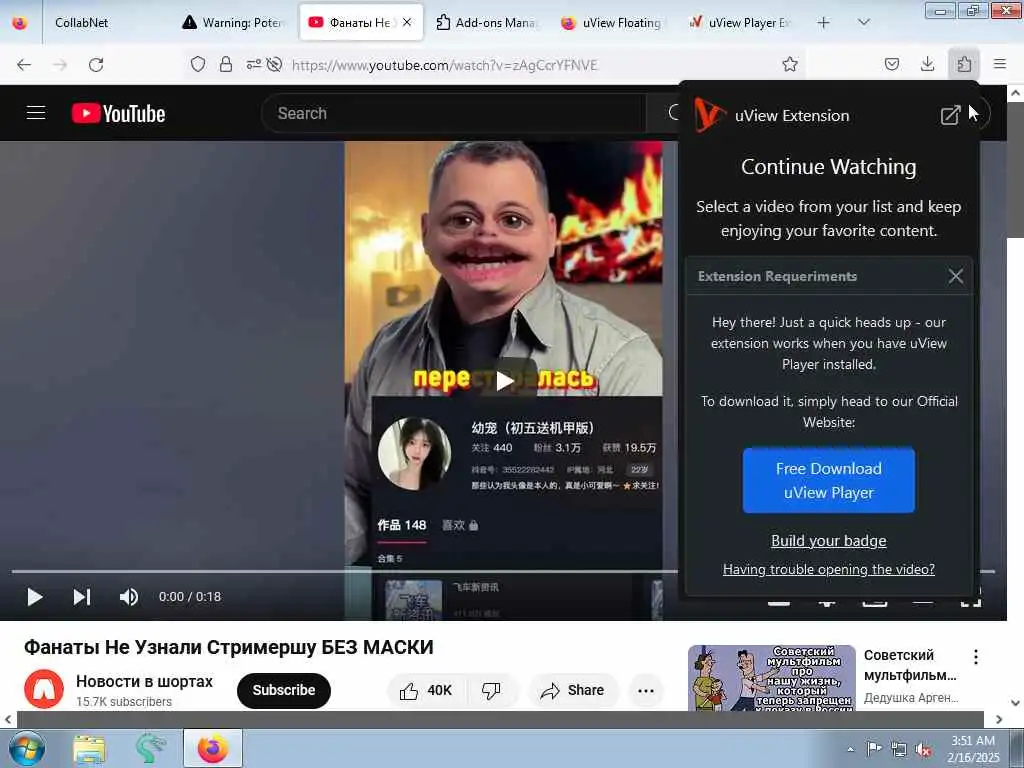This screenshot has width=1024, height=768.
Task: Switch to the uView Floating tab
Action: click(612, 23)
